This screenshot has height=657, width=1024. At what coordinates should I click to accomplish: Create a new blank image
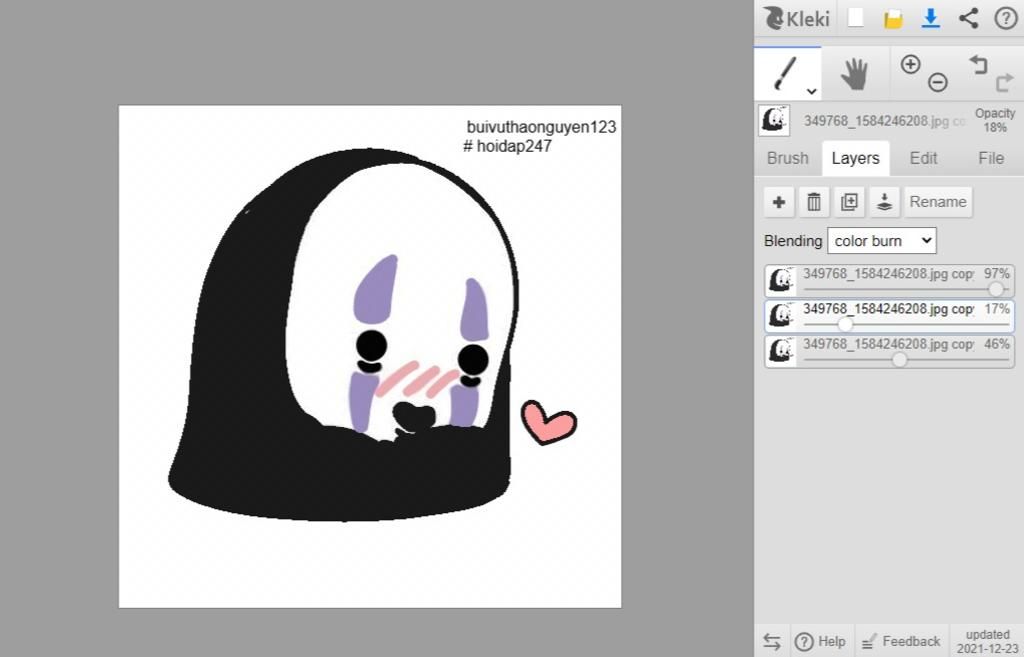point(856,18)
